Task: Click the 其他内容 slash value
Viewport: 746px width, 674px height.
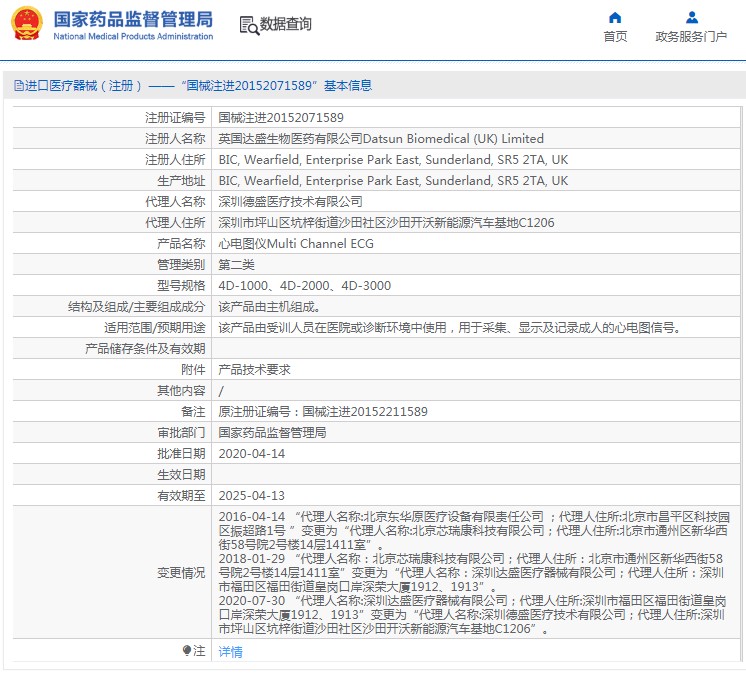Action: point(221,391)
